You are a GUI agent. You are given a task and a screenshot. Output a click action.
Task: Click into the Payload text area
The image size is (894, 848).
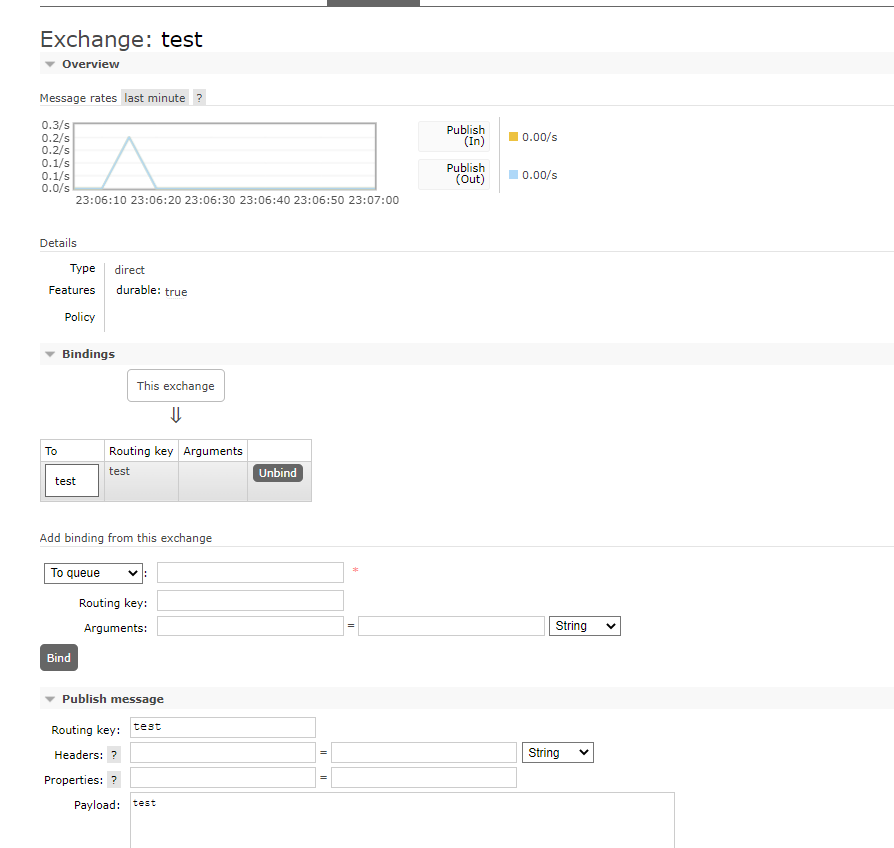pos(402,820)
